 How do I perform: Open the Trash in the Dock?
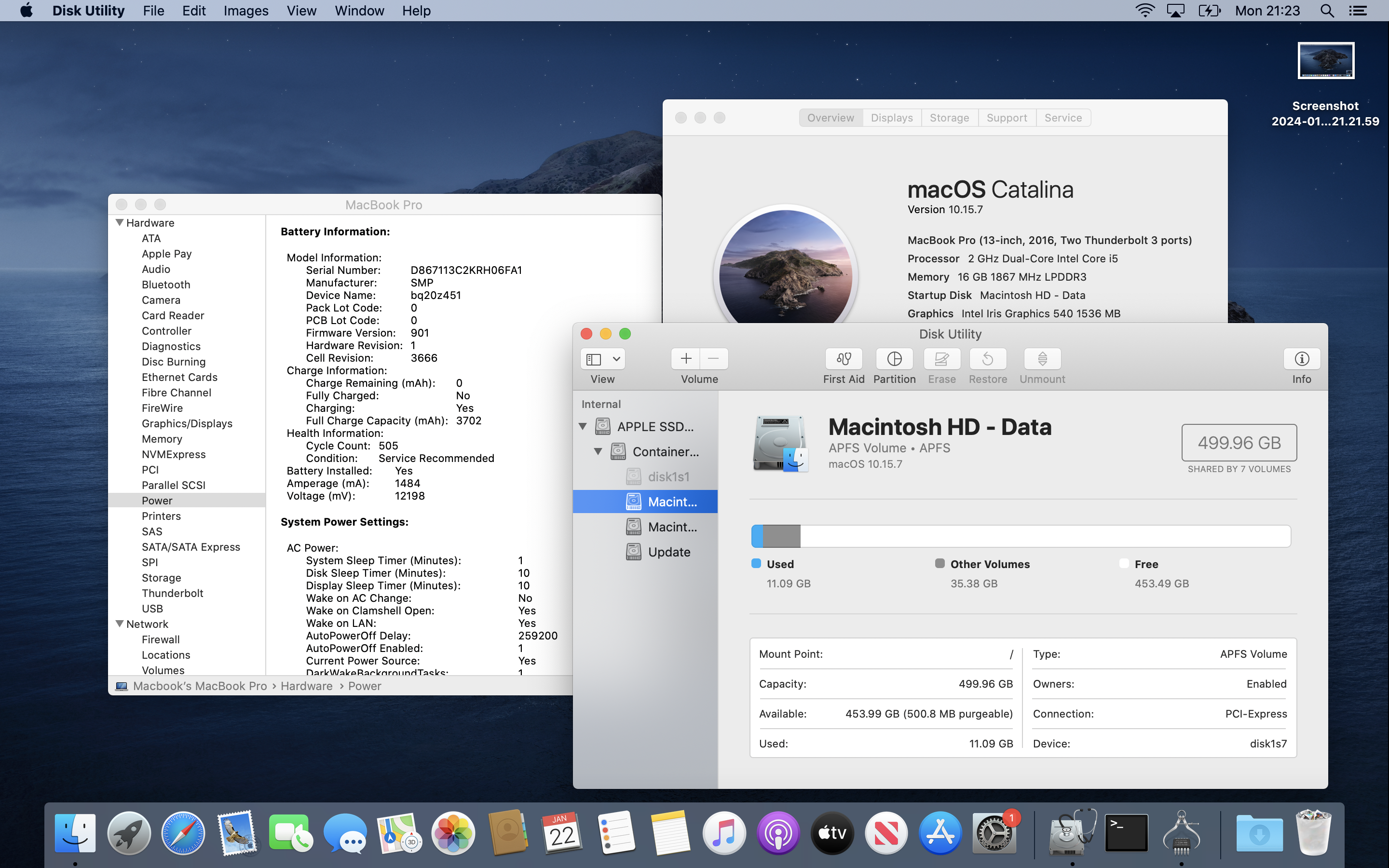click(x=1313, y=833)
